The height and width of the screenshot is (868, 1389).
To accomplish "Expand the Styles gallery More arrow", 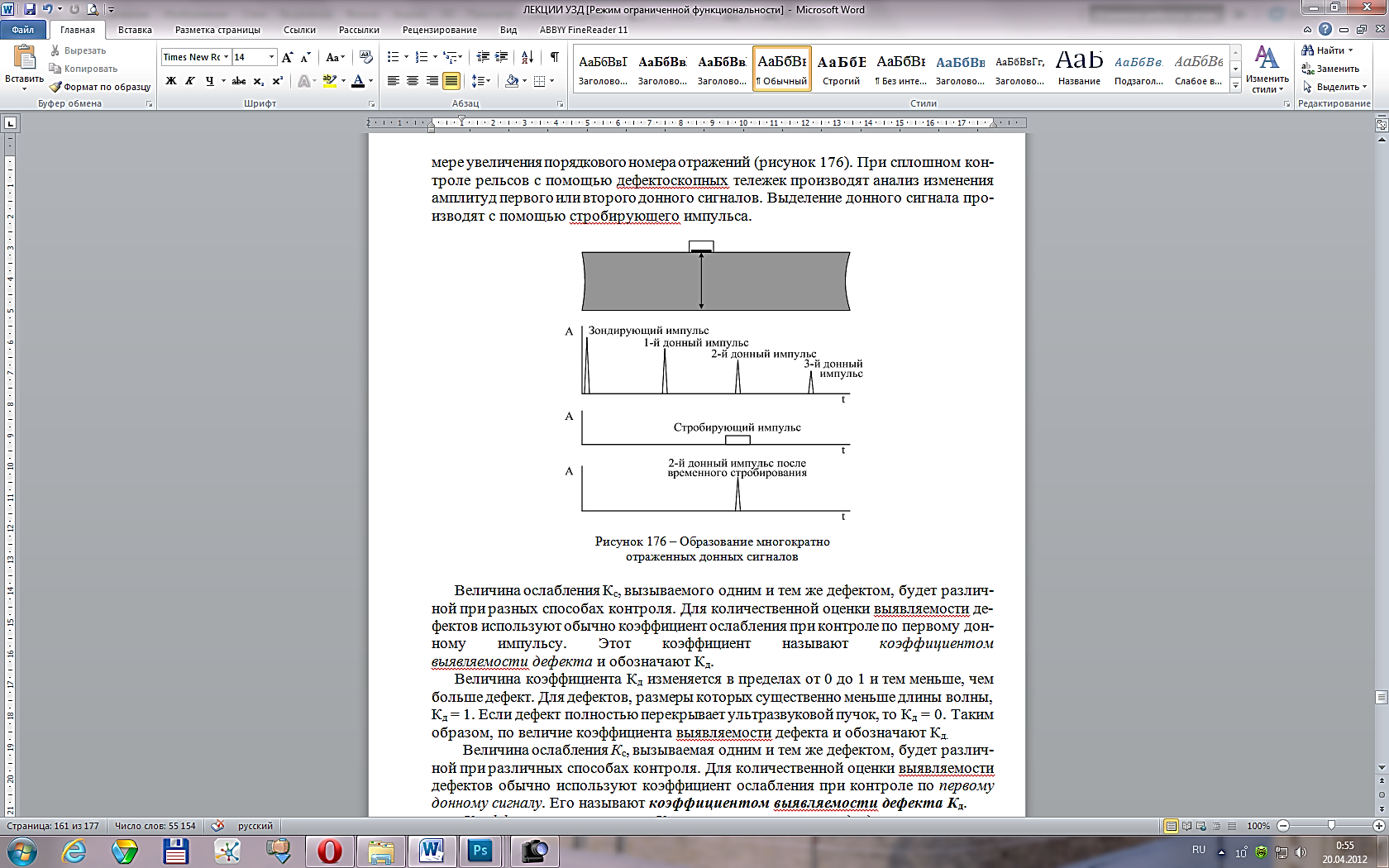I will (x=1235, y=85).
